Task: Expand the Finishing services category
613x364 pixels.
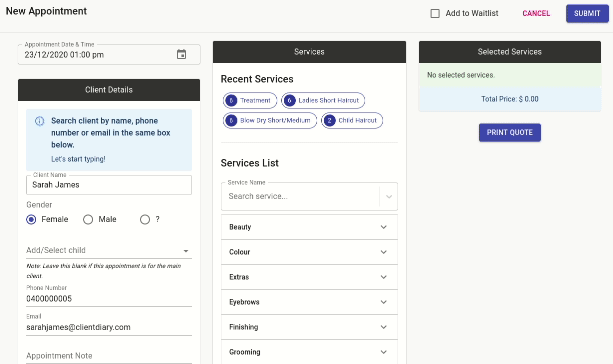Action: point(309,327)
